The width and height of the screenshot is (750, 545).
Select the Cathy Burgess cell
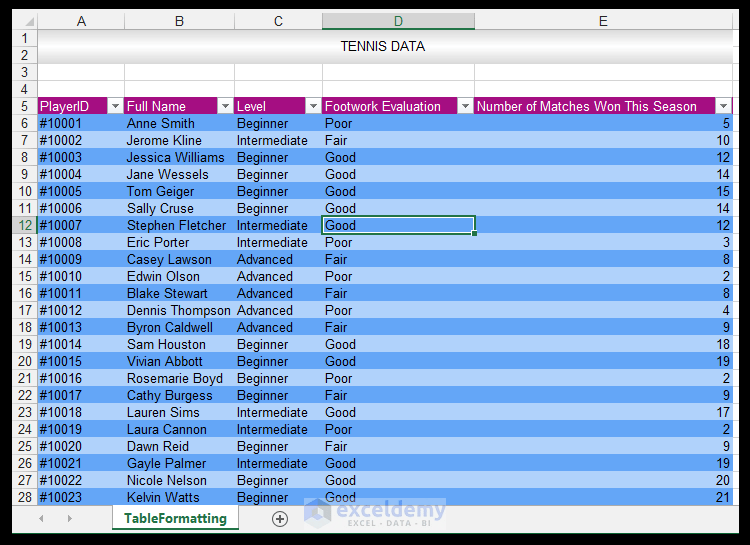179,395
